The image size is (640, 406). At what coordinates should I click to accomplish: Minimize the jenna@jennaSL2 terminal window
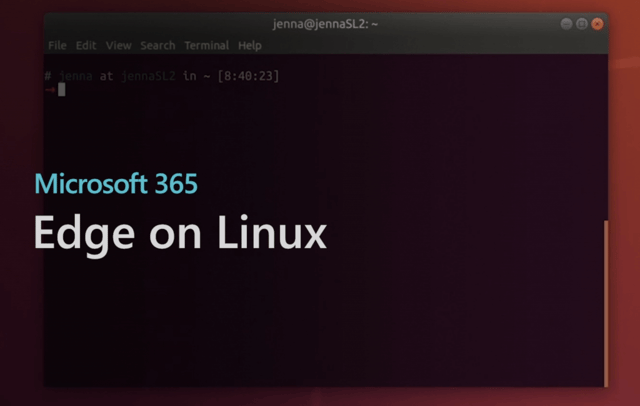point(566,24)
